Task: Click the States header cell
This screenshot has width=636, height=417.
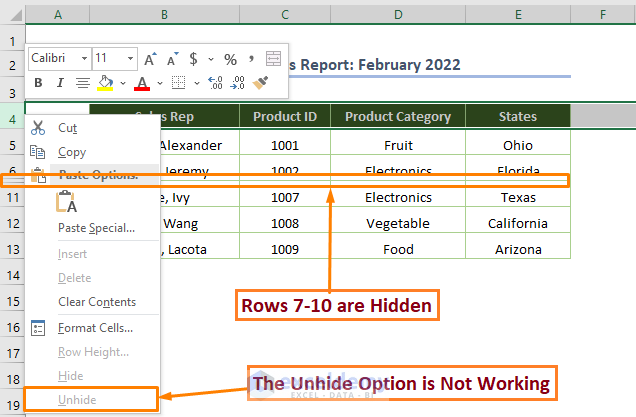Action: 518,116
